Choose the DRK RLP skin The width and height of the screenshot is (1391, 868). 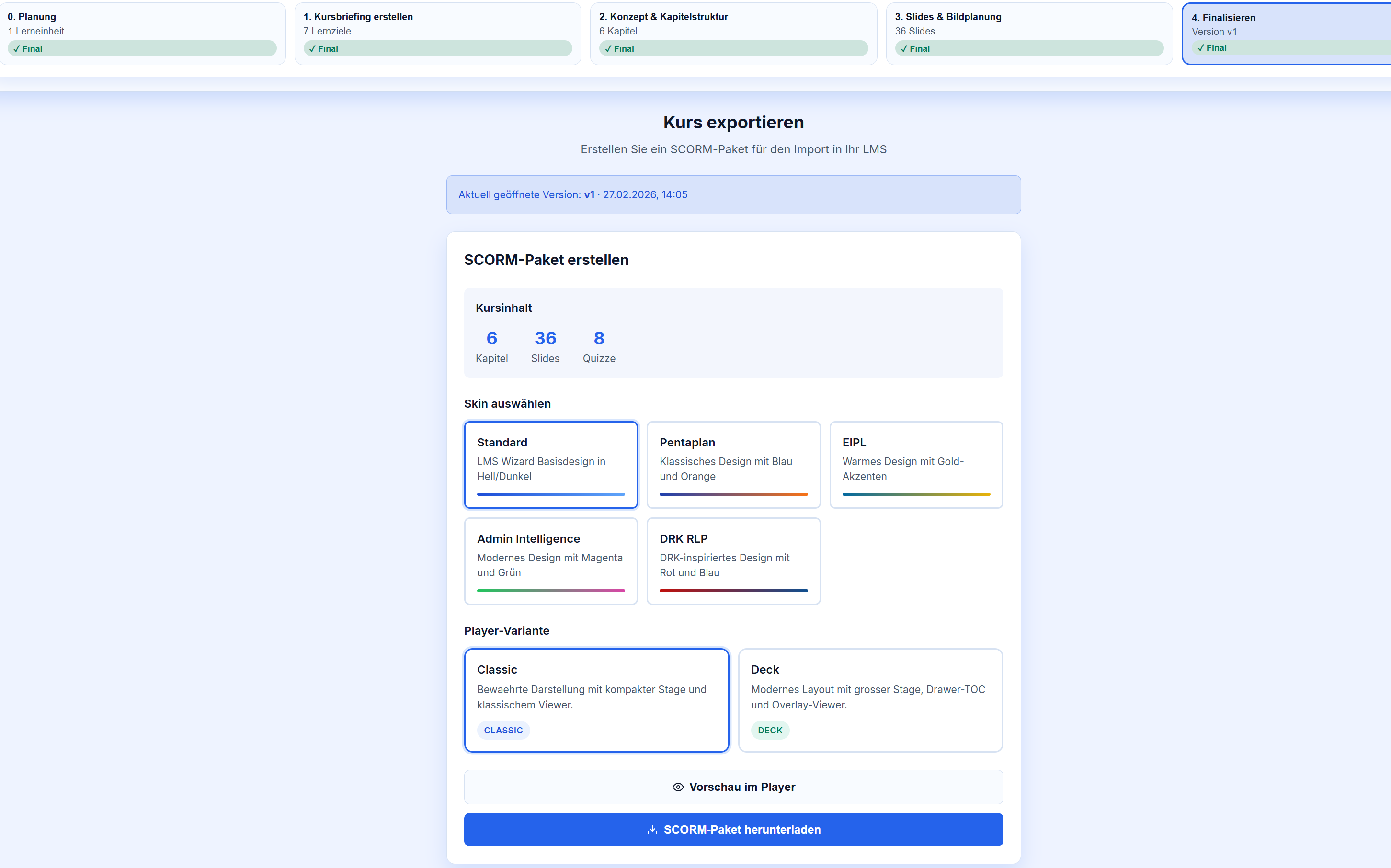click(733, 560)
